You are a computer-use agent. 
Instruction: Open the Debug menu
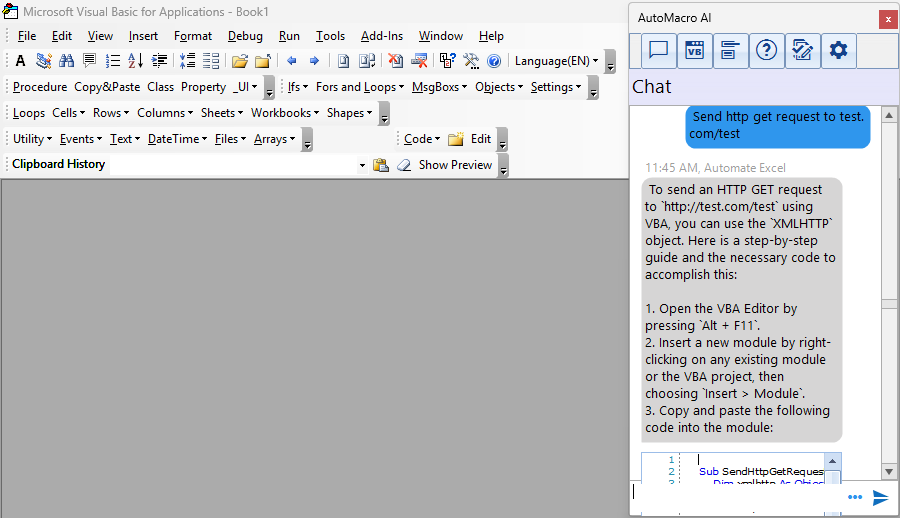pos(245,36)
